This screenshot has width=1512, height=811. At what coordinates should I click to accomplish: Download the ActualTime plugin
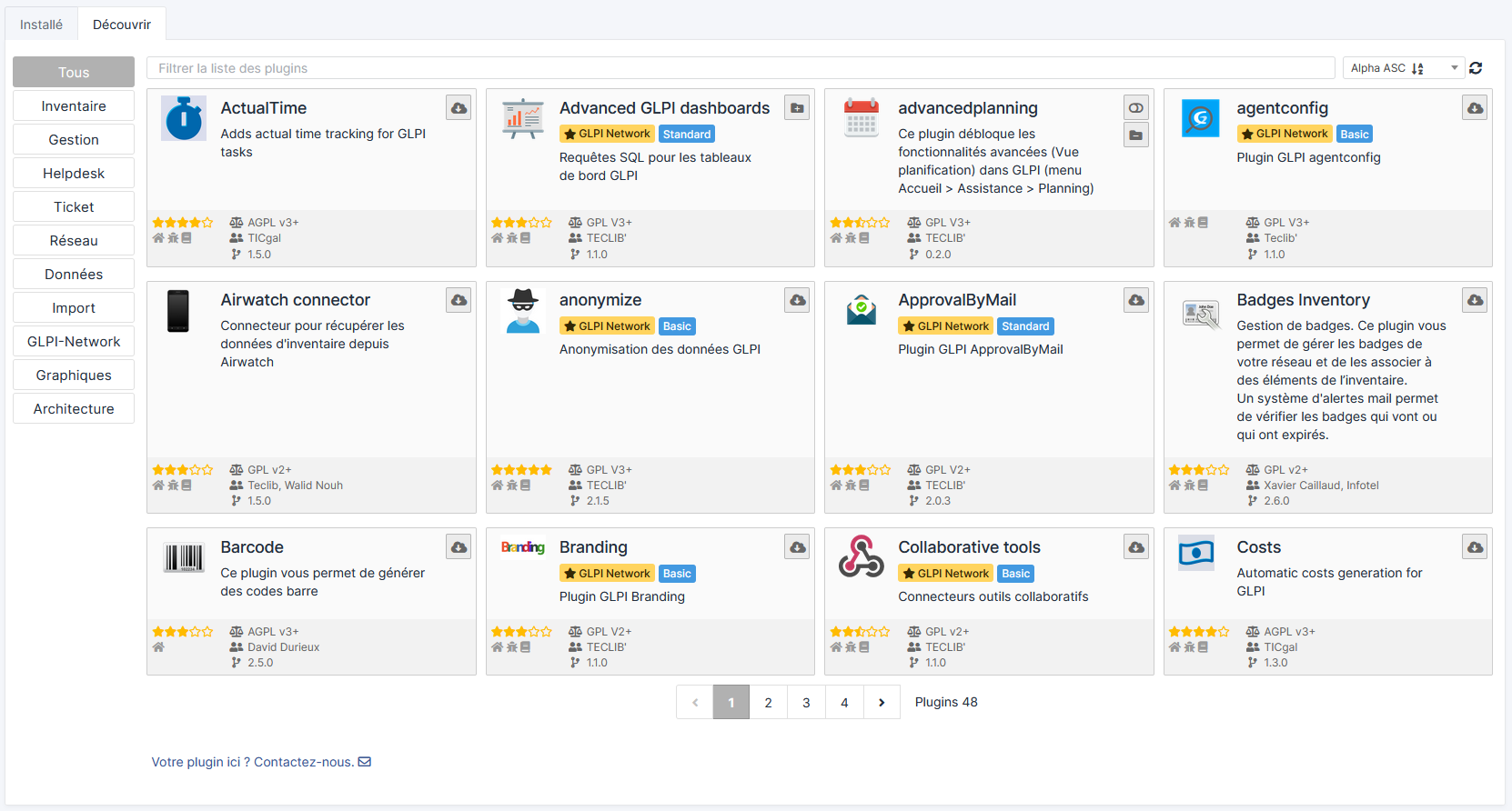(x=459, y=108)
